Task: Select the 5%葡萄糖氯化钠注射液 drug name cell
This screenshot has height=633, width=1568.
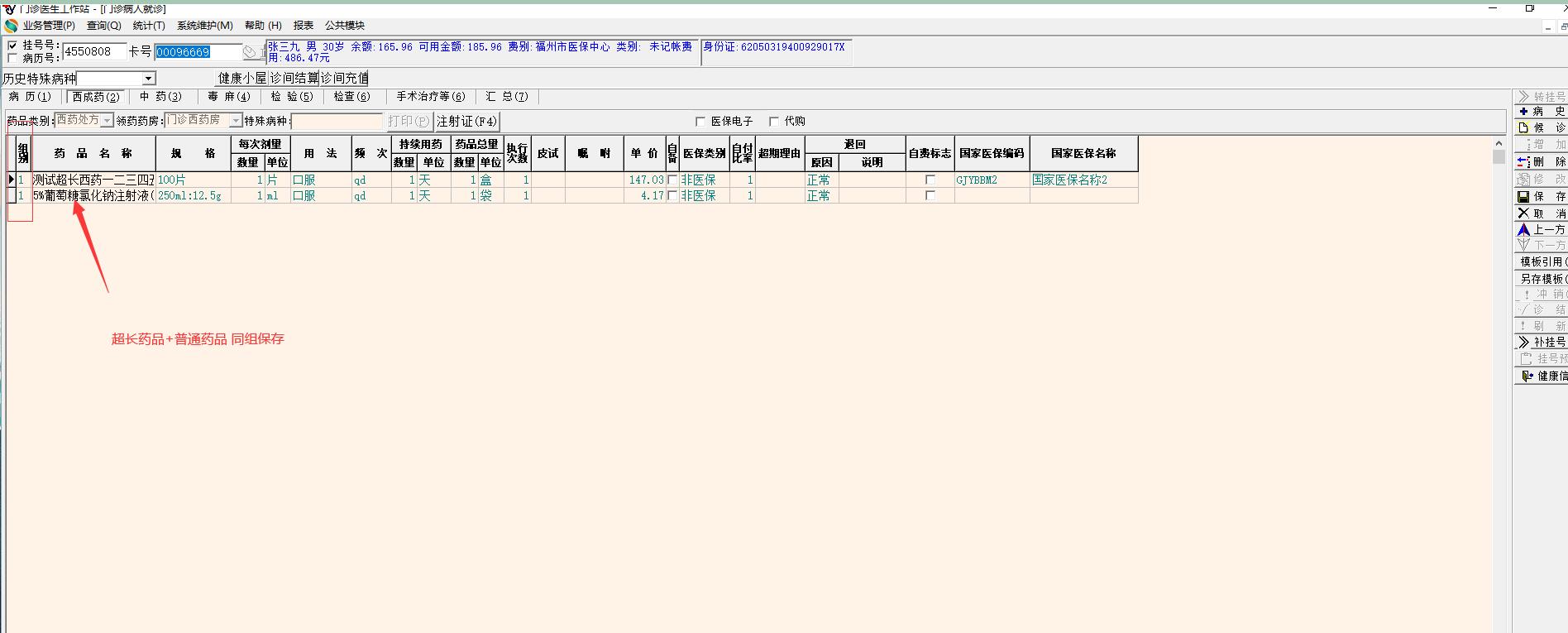Action: (x=93, y=196)
